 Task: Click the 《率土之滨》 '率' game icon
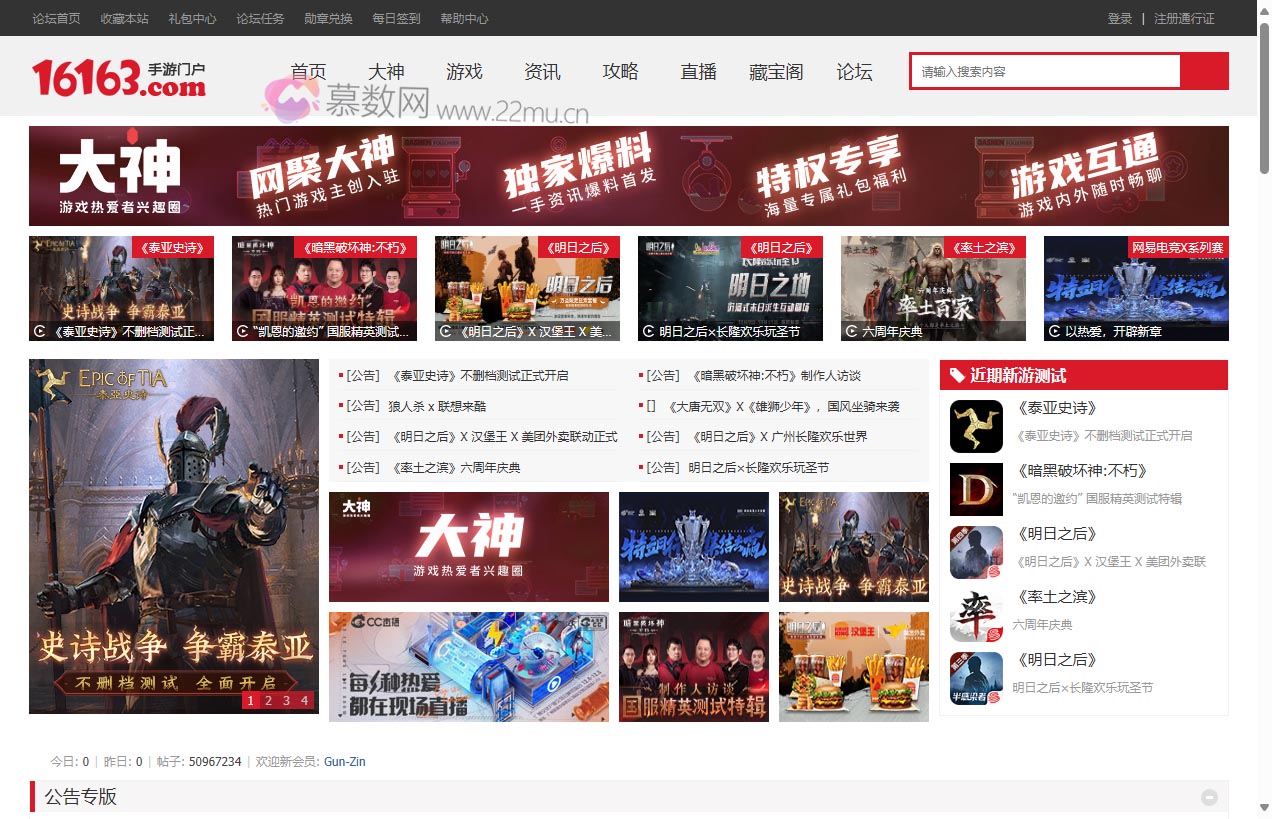click(976, 614)
